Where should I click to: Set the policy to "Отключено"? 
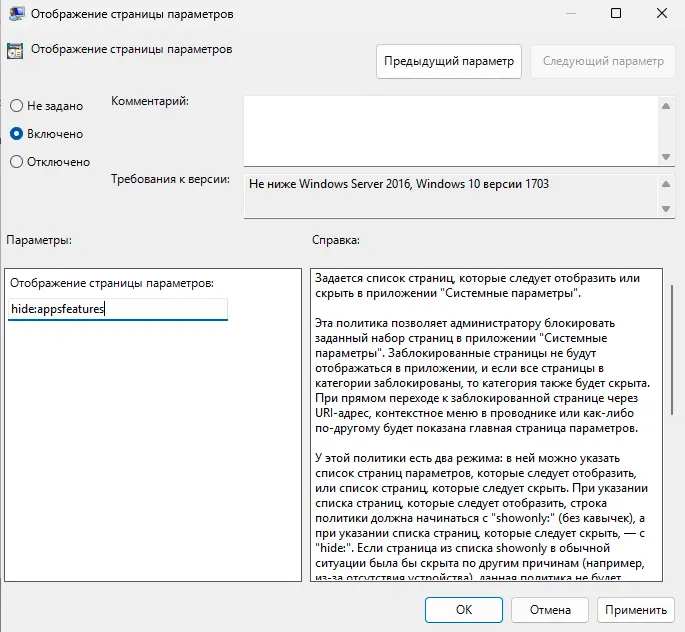point(16,161)
